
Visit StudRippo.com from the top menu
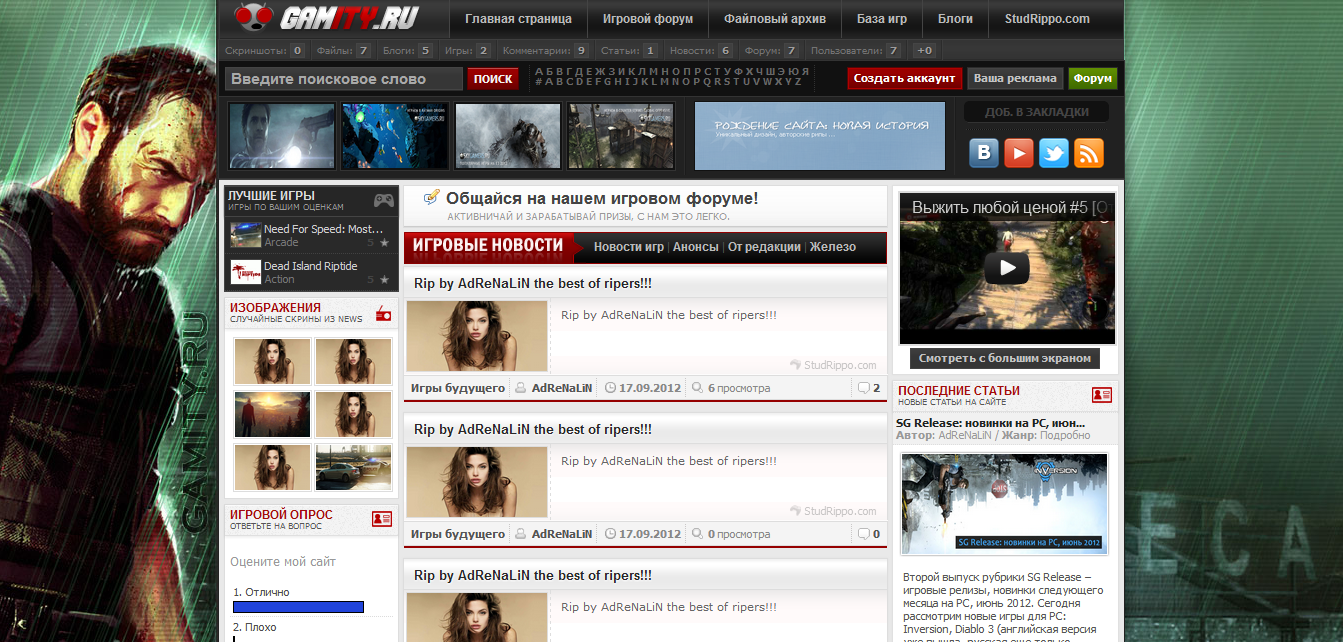[1047, 19]
